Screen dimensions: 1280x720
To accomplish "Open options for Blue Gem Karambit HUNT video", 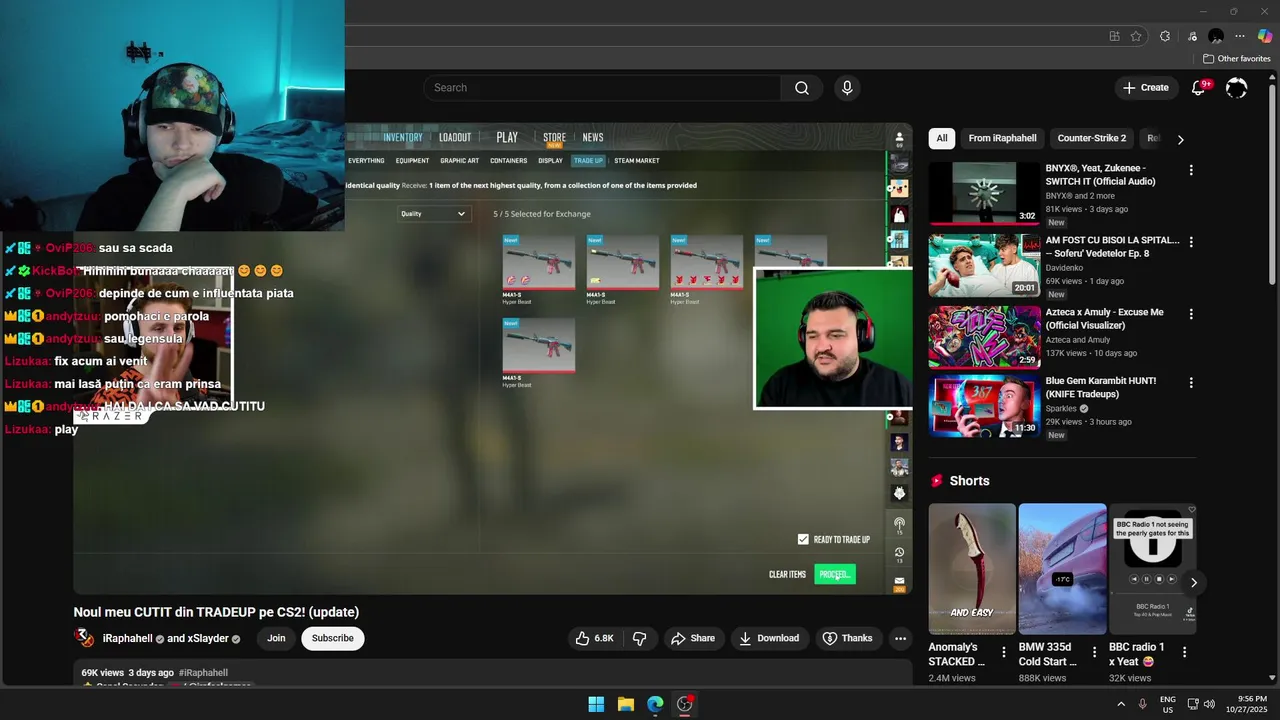I will click(x=1191, y=382).
